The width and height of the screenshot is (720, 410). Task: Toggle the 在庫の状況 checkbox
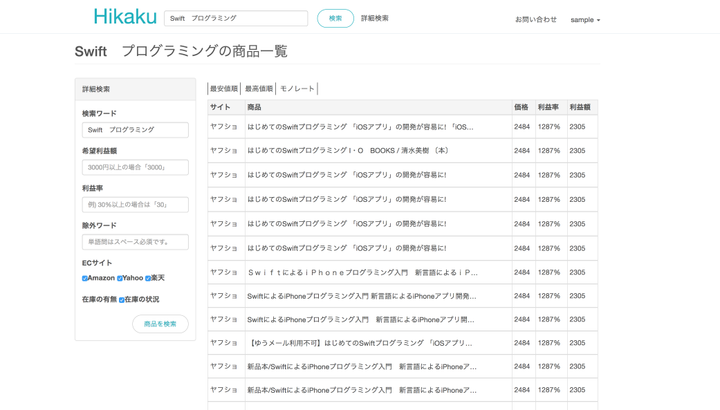[x=122, y=300]
